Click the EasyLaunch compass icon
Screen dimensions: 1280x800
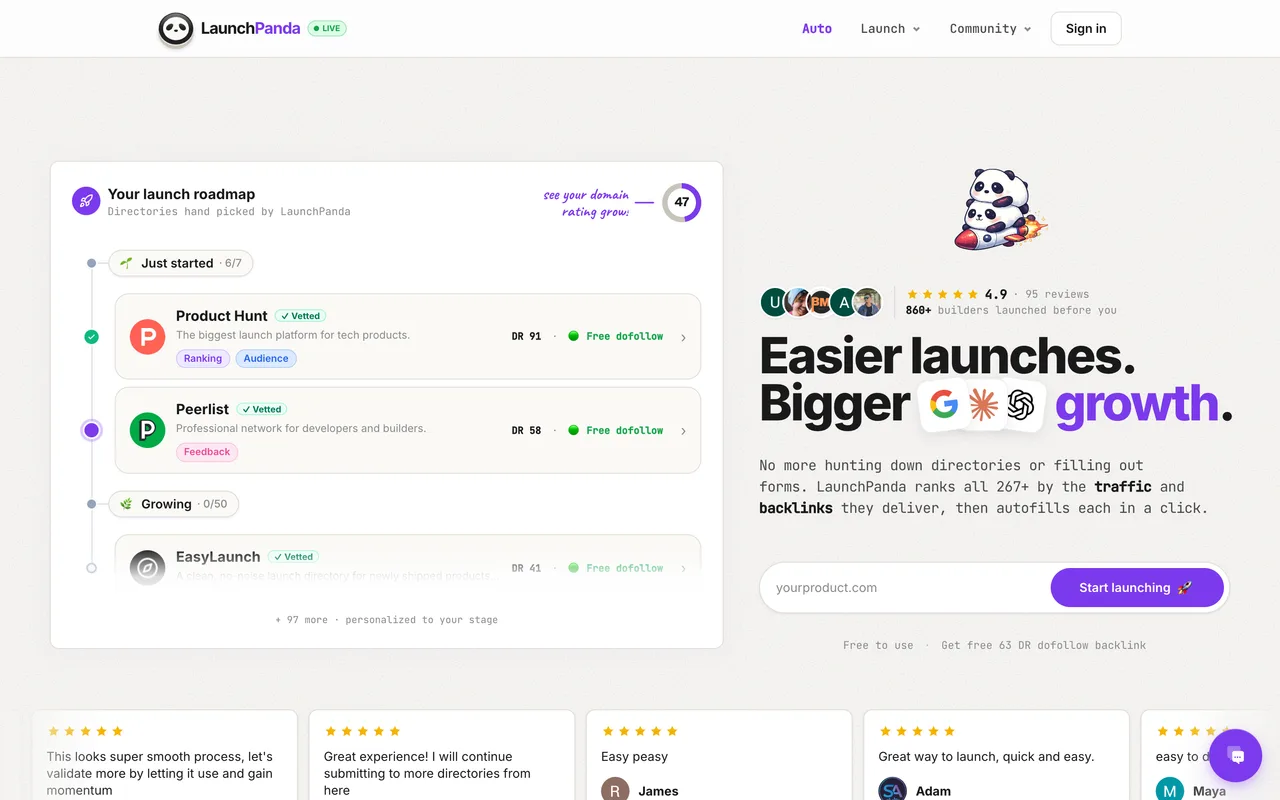[x=147, y=568]
